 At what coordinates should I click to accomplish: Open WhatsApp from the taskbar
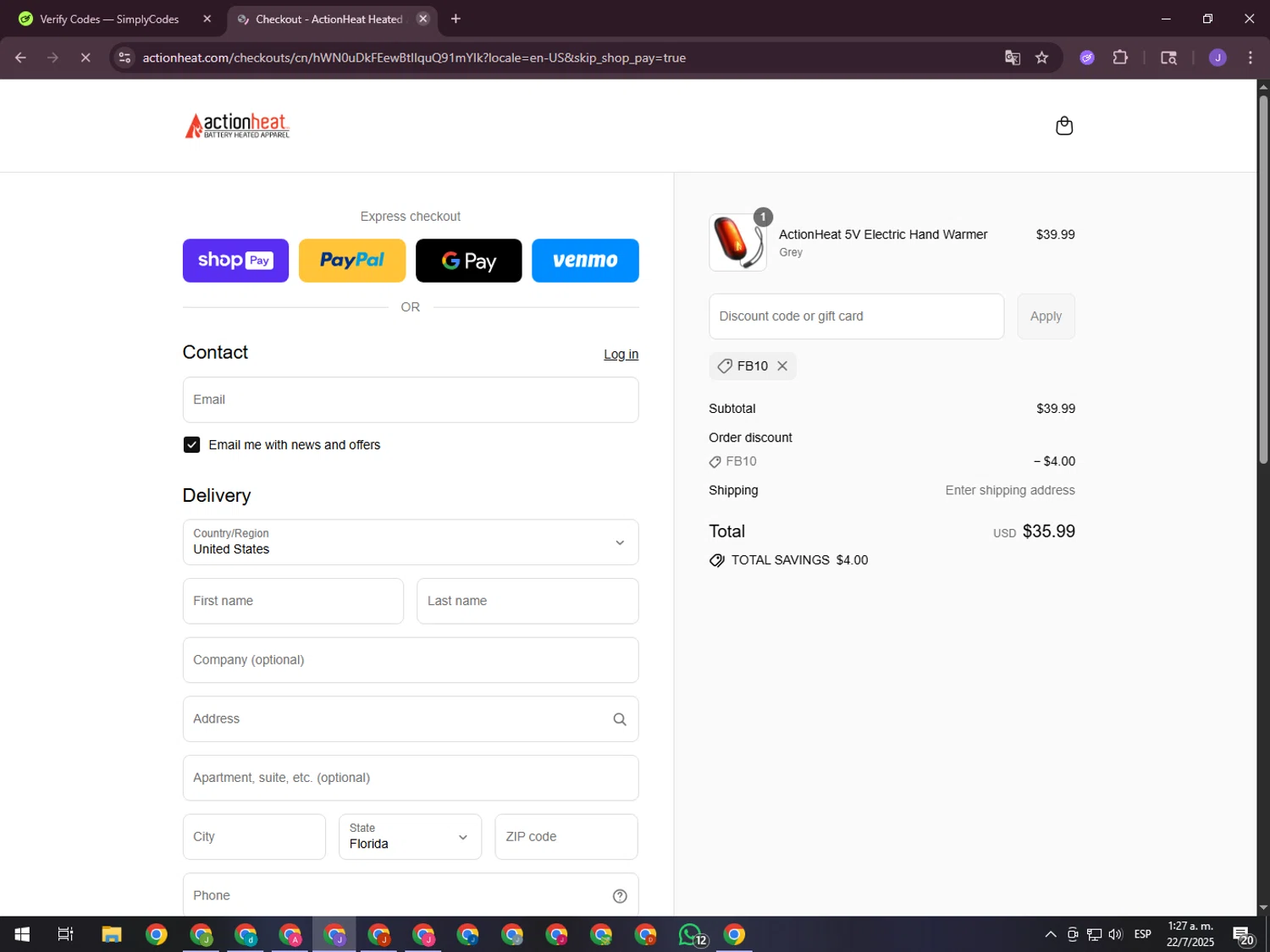pos(691,934)
